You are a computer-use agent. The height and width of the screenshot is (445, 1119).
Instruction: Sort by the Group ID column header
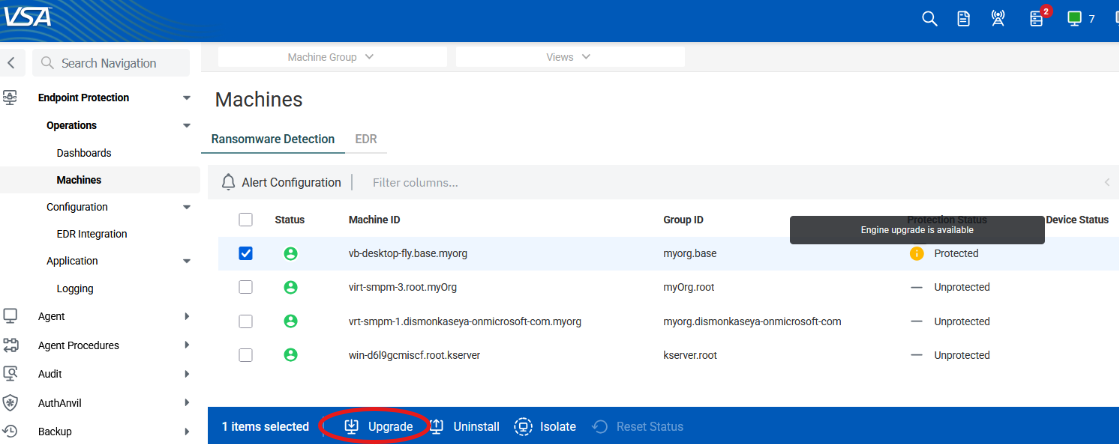(684, 220)
